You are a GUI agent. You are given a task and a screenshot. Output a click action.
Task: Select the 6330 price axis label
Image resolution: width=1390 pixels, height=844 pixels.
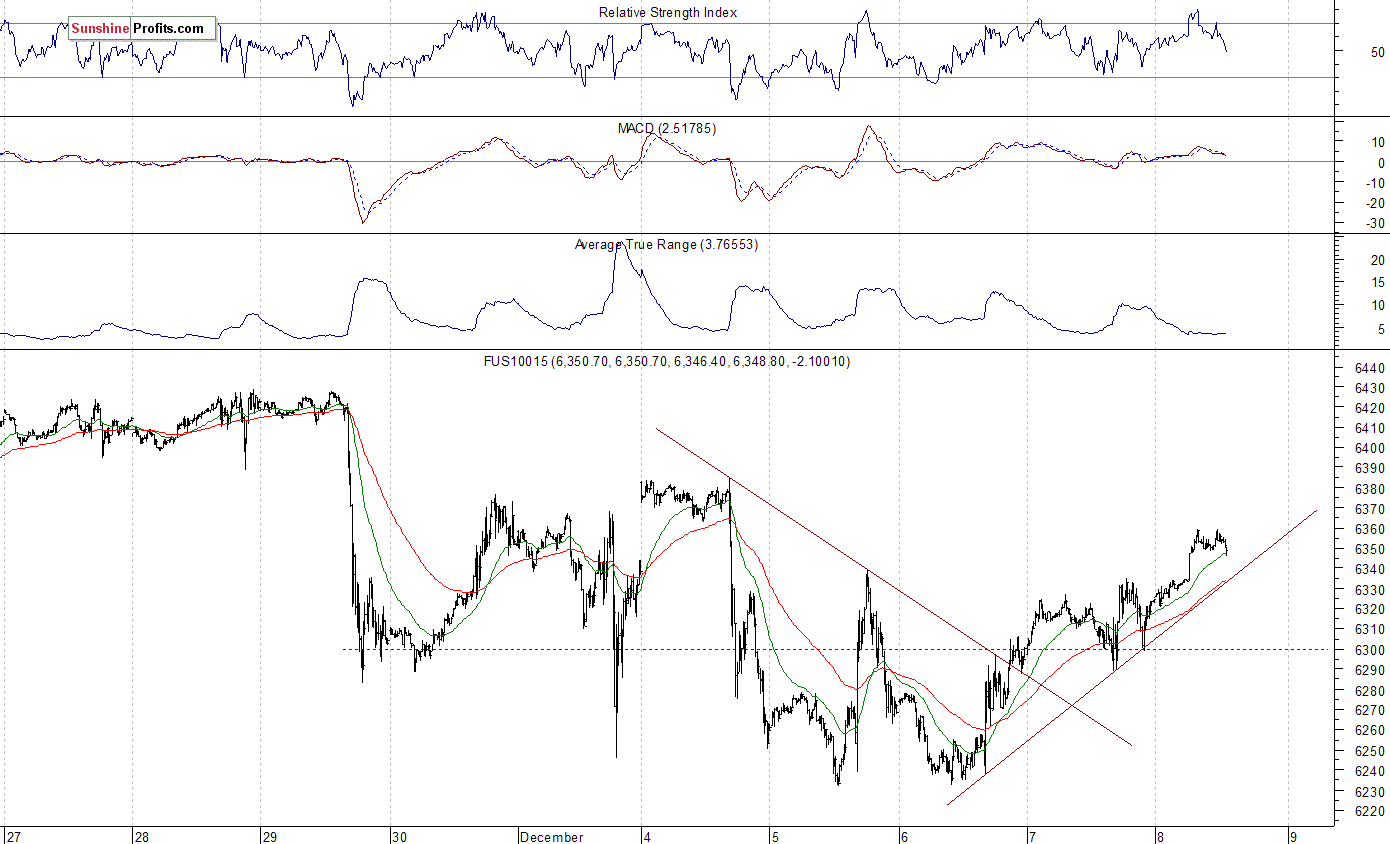tap(1369, 589)
